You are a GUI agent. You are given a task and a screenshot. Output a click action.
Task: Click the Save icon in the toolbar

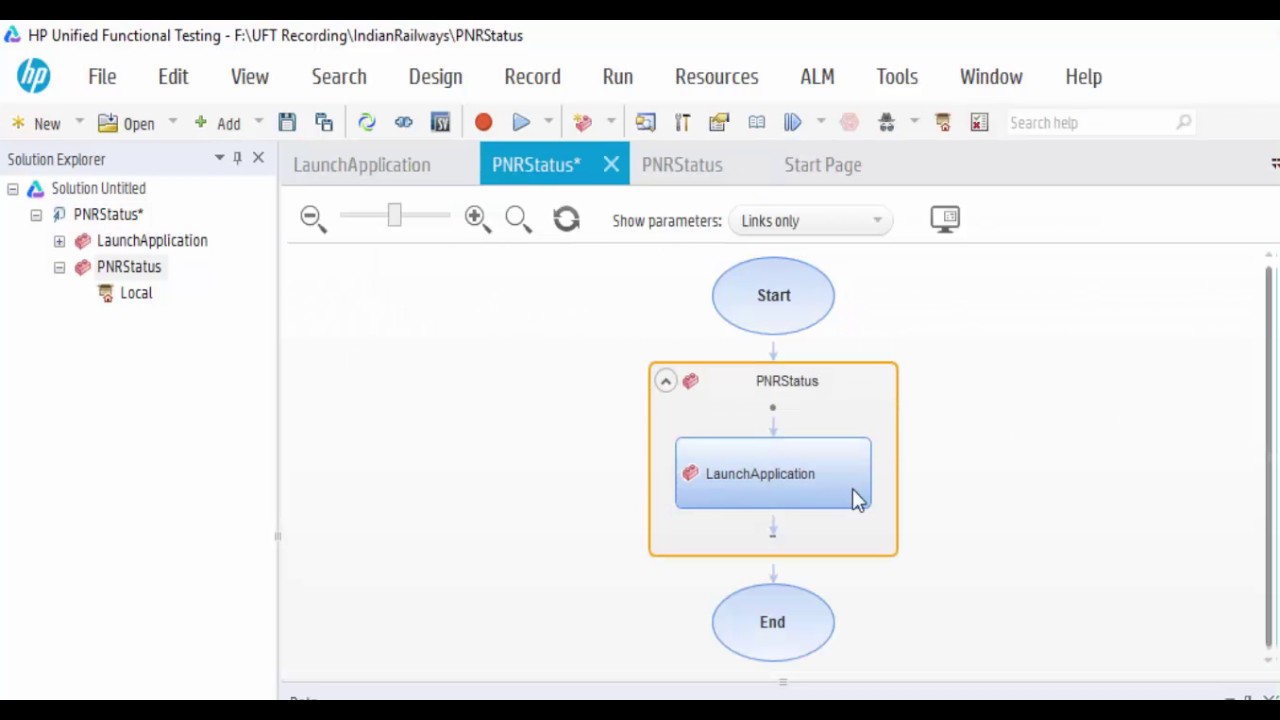point(287,122)
